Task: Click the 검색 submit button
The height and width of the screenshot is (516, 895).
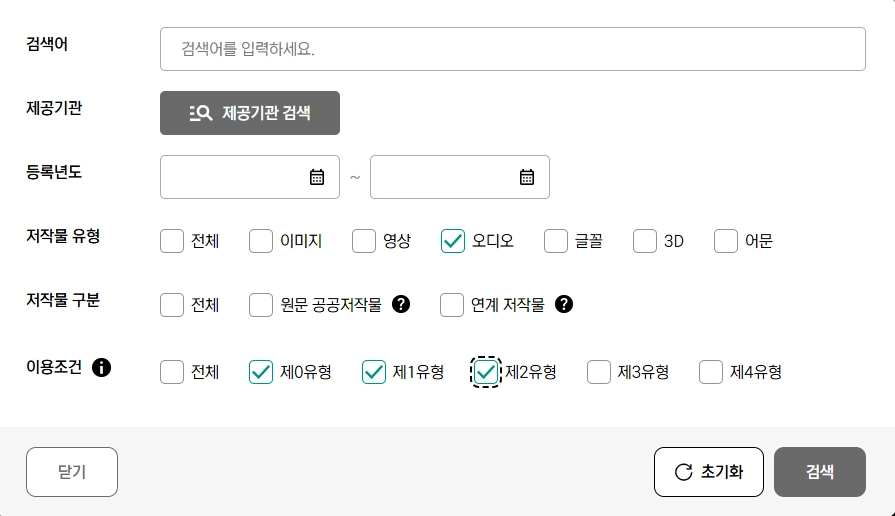Action: coord(819,472)
